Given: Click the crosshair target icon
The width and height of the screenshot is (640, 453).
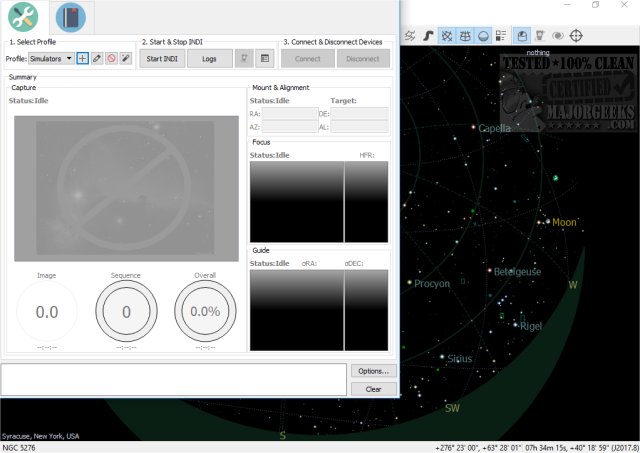Looking at the screenshot, I should pos(577,36).
